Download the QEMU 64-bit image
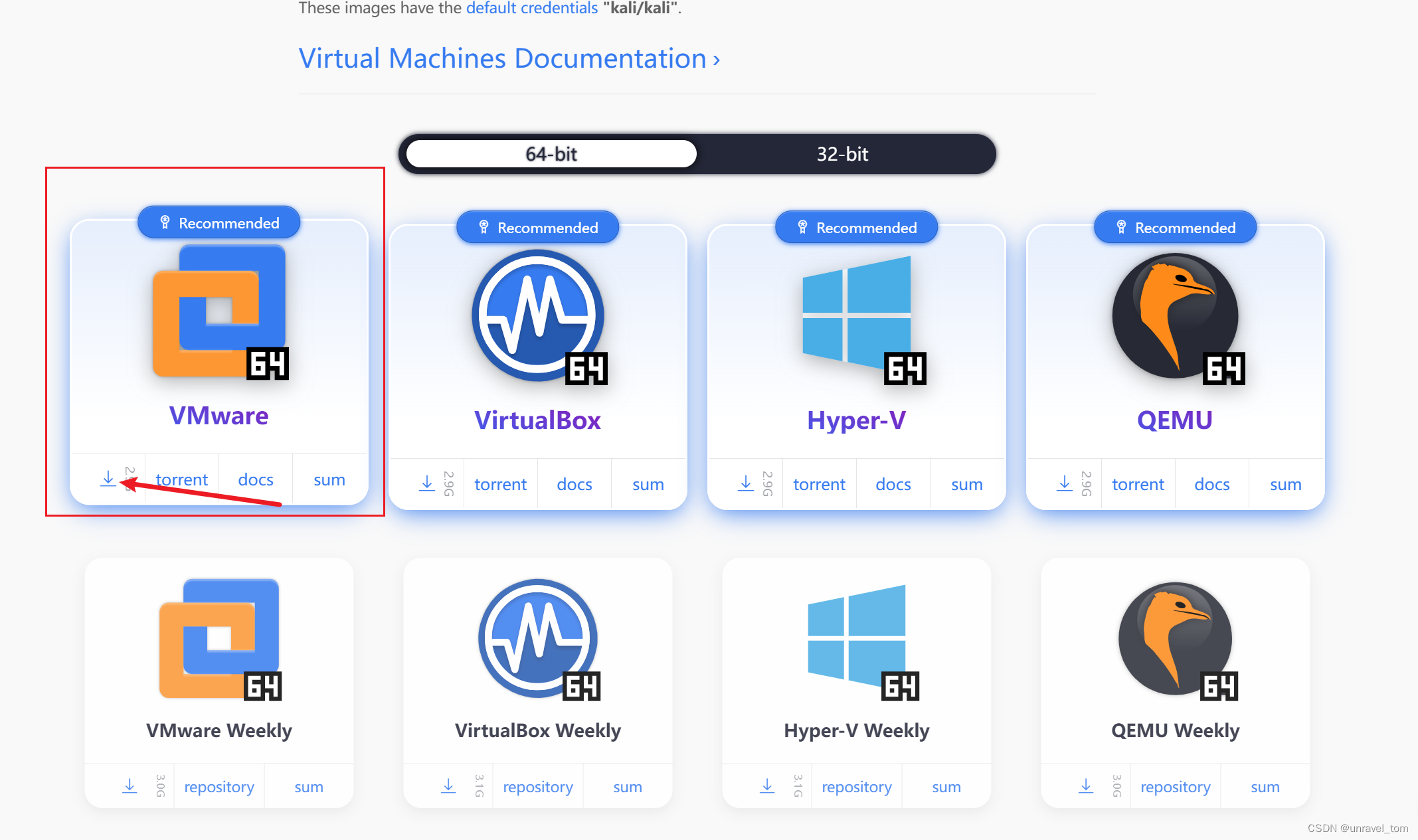The image size is (1418, 840). [1065, 483]
